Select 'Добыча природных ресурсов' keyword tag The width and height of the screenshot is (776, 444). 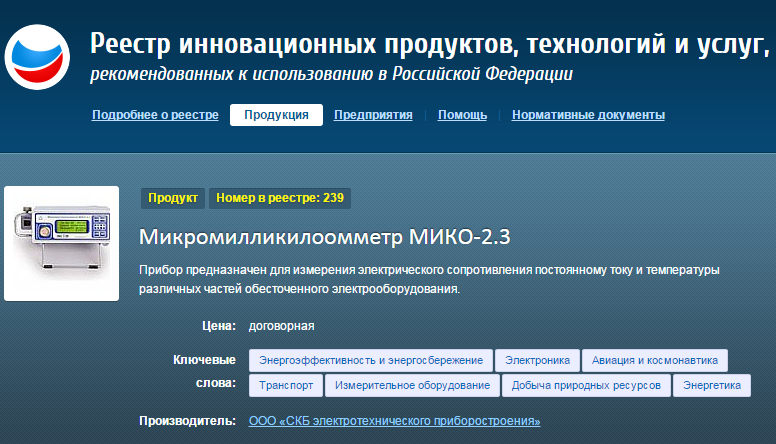(586, 386)
